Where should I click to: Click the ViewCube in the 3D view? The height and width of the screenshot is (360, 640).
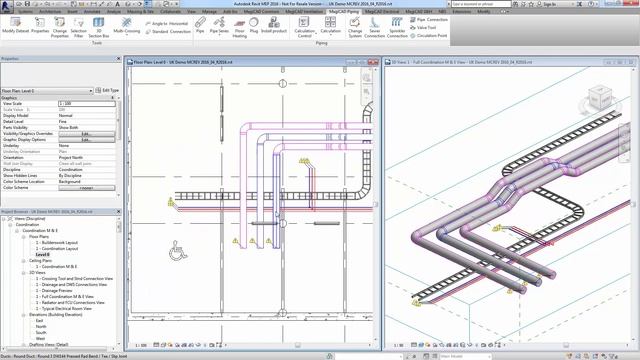[600, 98]
